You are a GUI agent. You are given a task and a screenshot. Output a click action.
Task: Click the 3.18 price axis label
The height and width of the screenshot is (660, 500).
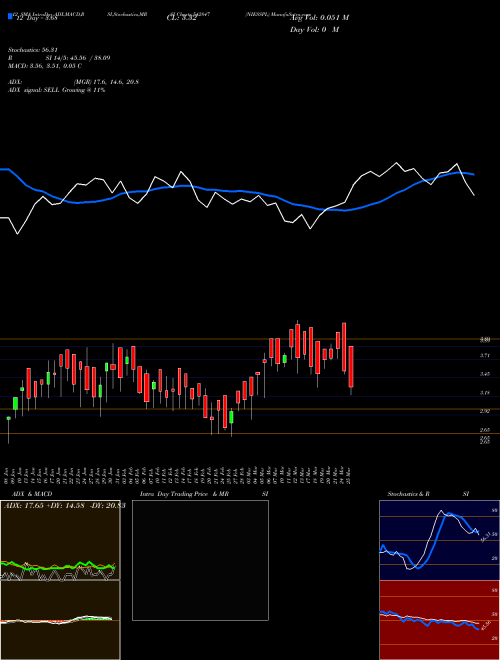pyautogui.click(x=485, y=393)
